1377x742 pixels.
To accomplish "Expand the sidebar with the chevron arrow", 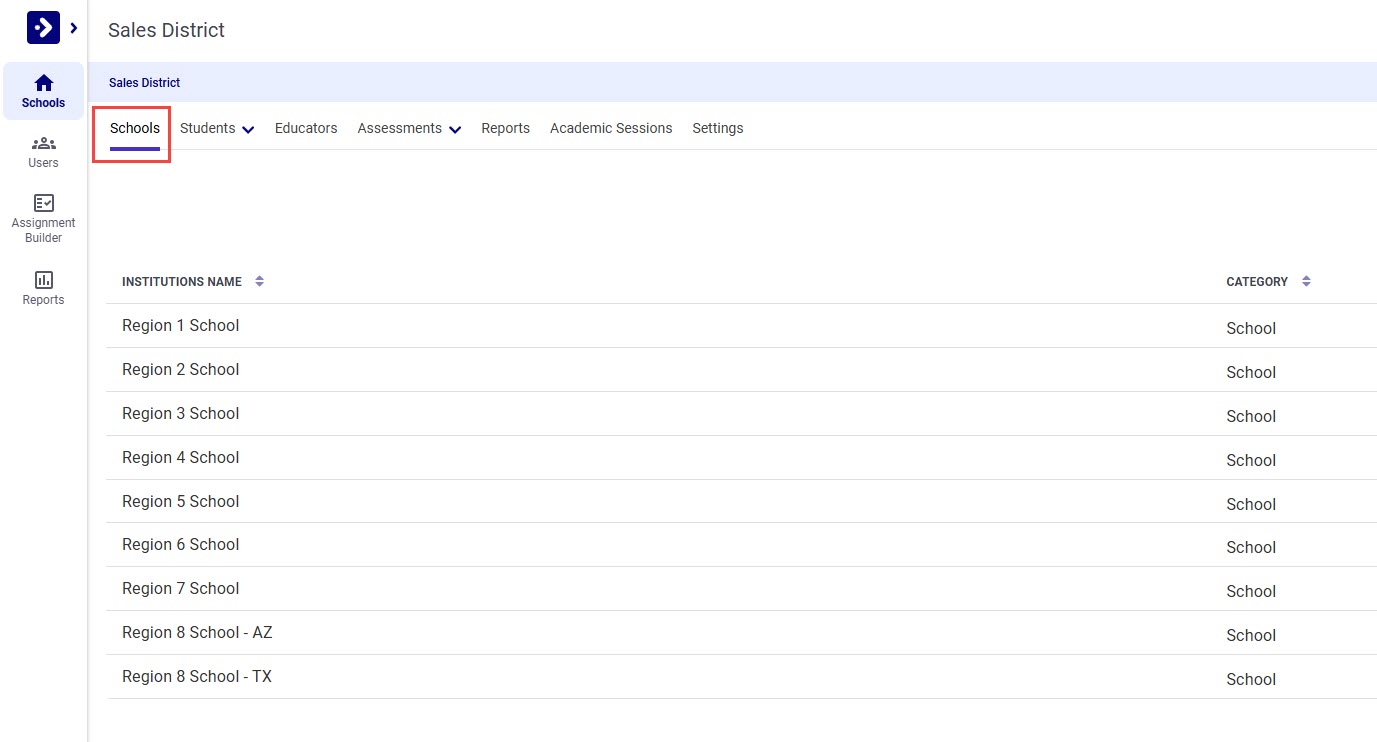I will [x=74, y=28].
